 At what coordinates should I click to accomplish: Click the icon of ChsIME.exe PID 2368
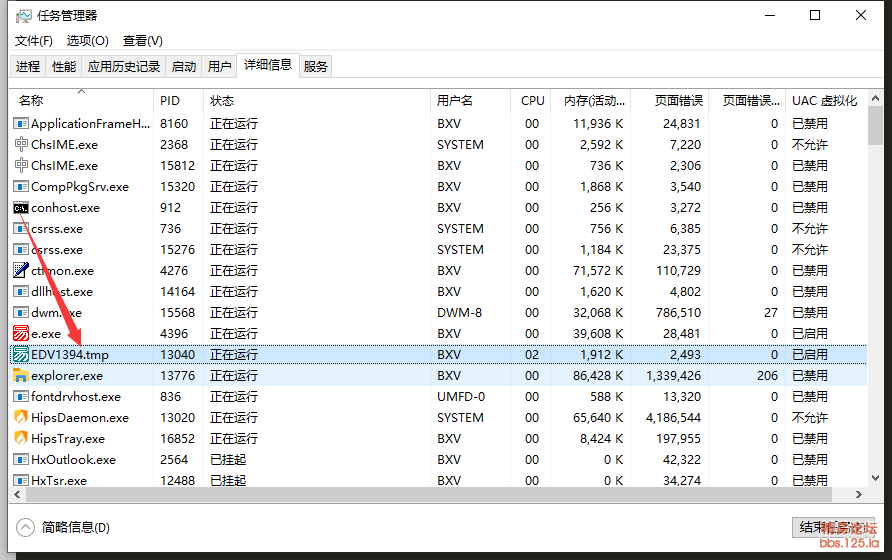21,145
